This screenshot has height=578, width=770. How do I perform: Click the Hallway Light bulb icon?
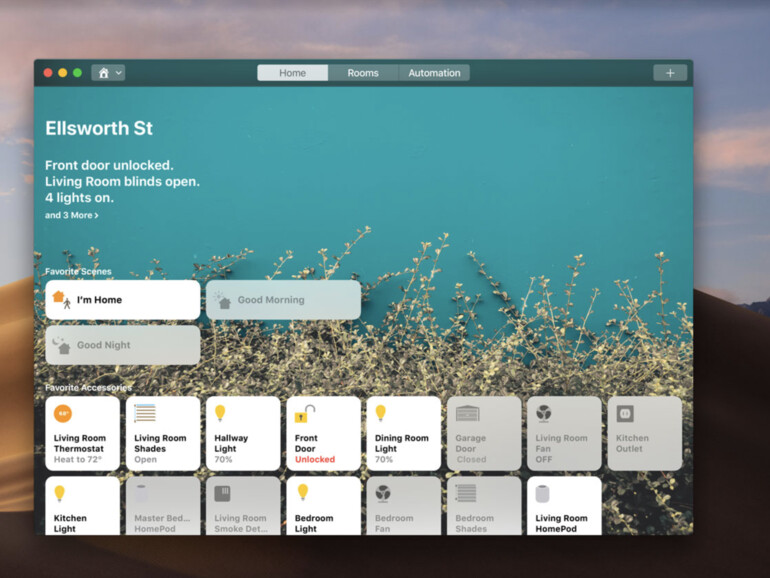coord(220,413)
